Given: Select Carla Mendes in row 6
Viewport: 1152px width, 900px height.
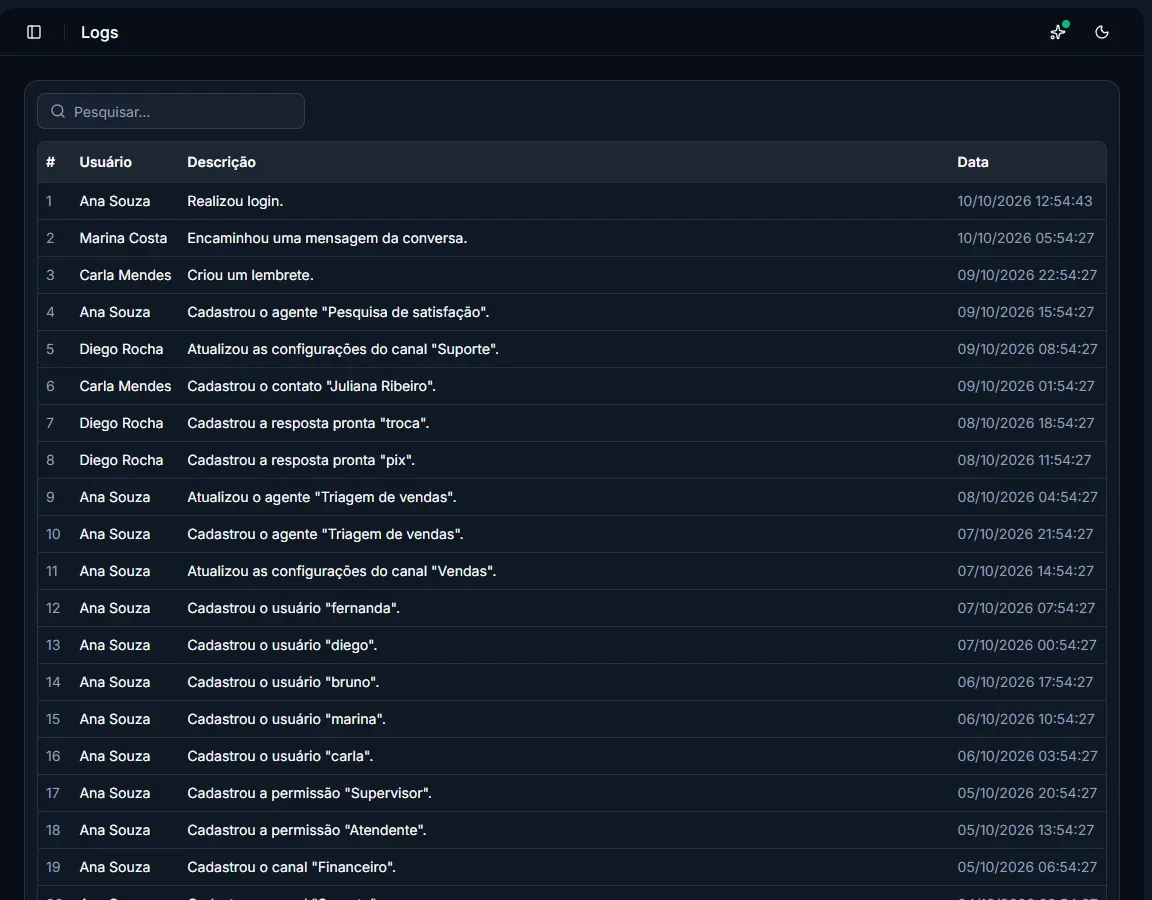Looking at the screenshot, I should point(125,386).
